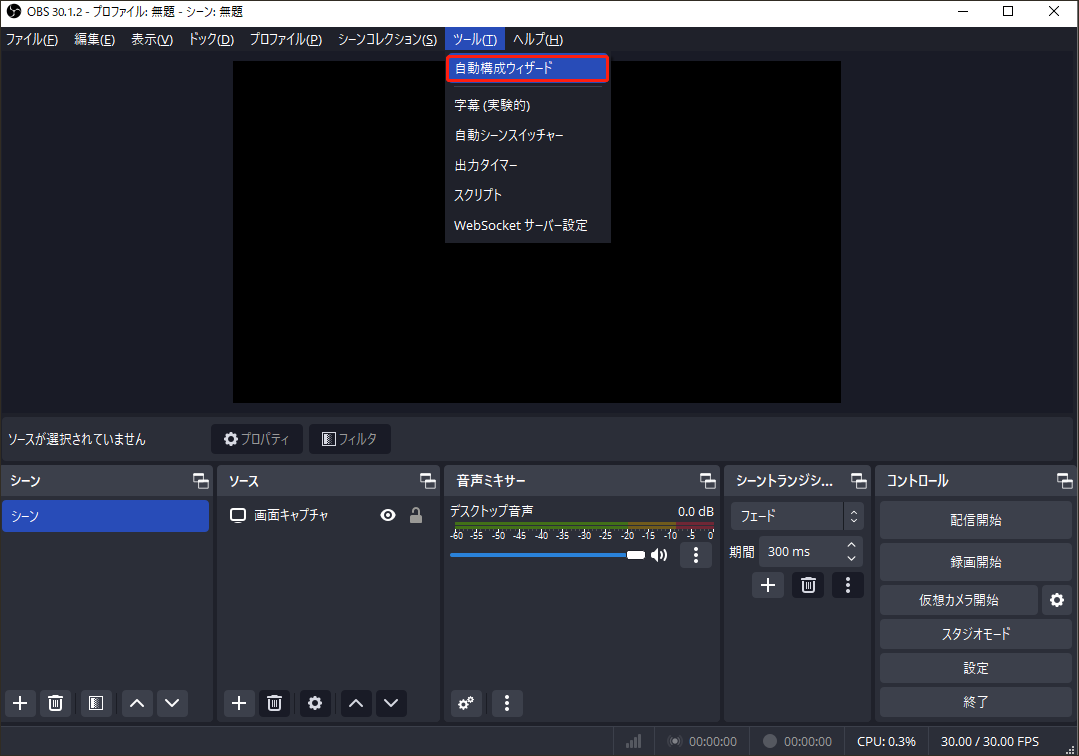
Task: Click 配信開始 to start streaming
Action: [x=976, y=520]
